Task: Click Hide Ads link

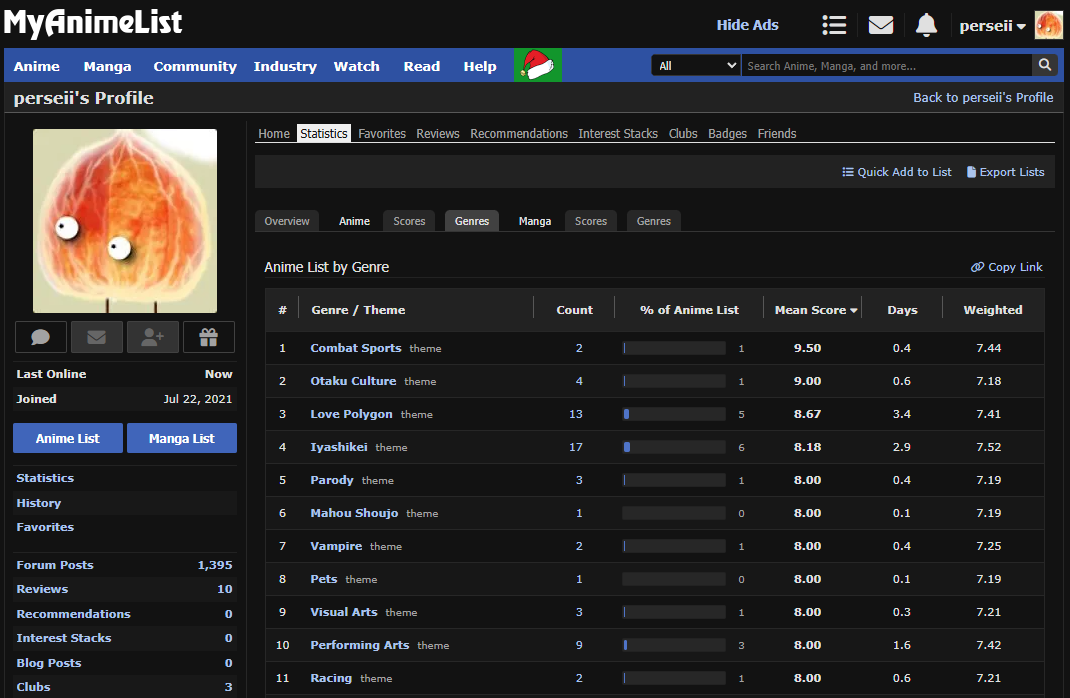Action: tap(747, 25)
